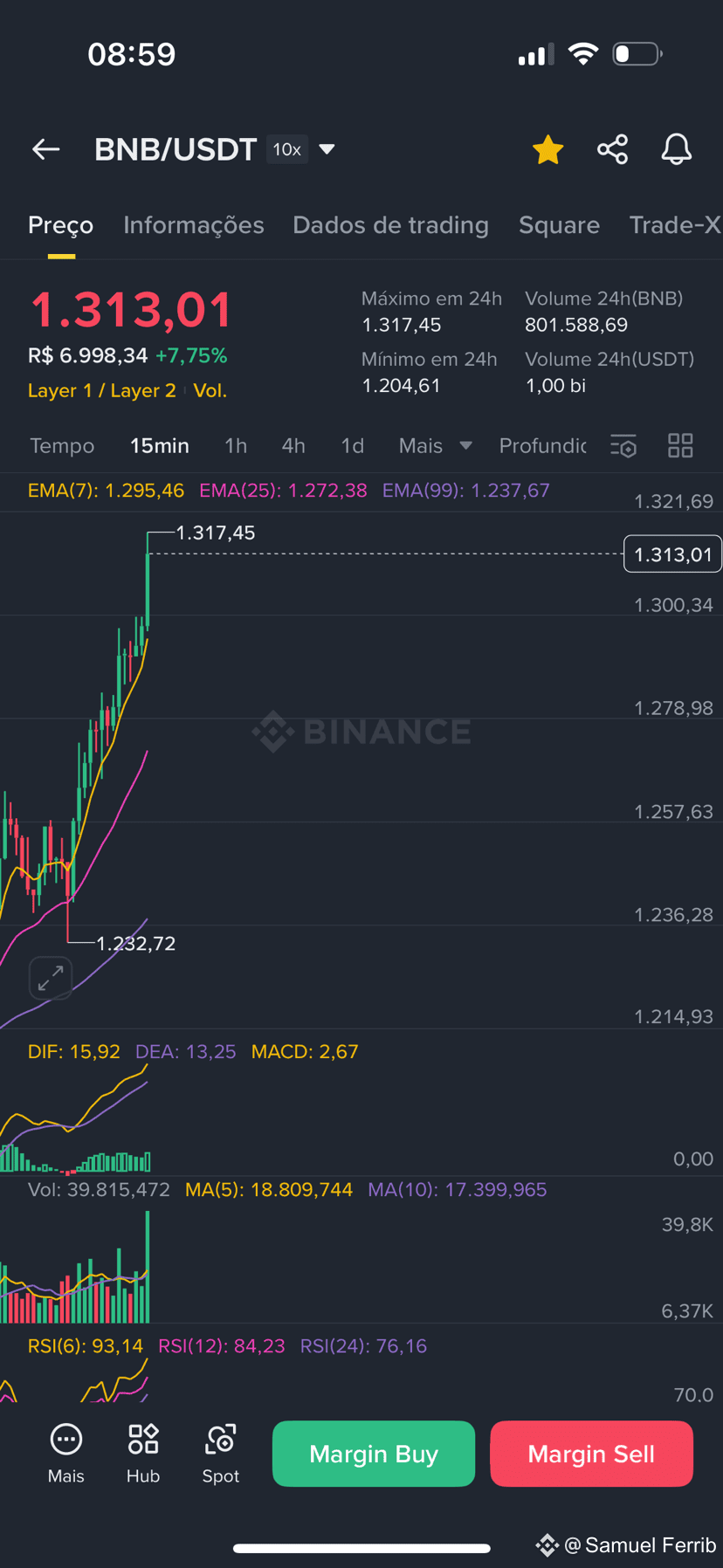Tap the cellular signal icon

click(535, 55)
